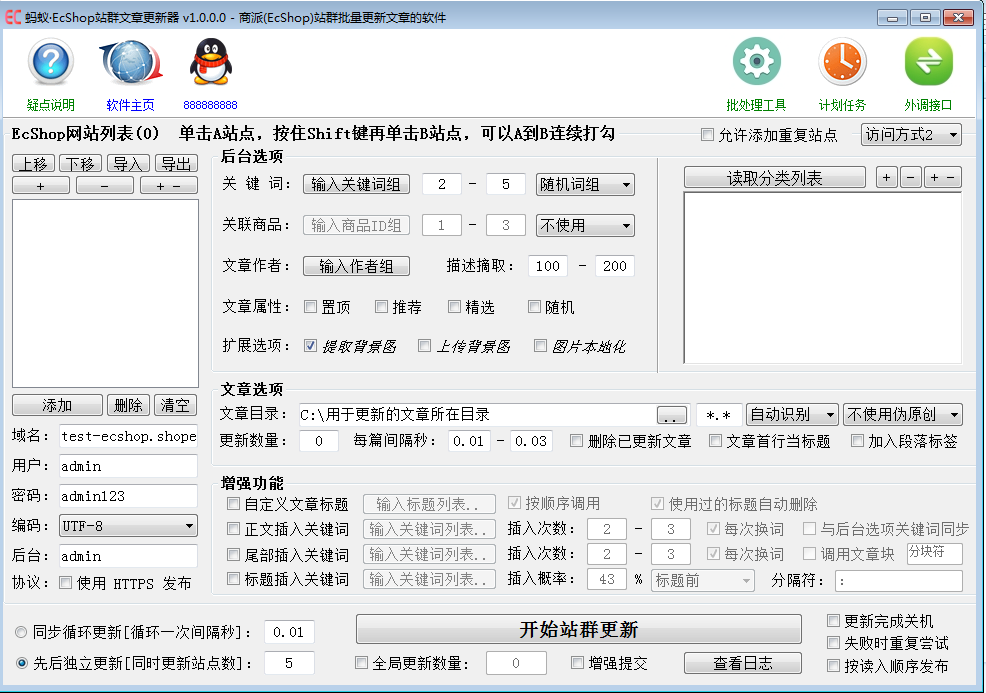Click the 用户 admin input field
The height and width of the screenshot is (693, 986).
click(x=128, y=466)
